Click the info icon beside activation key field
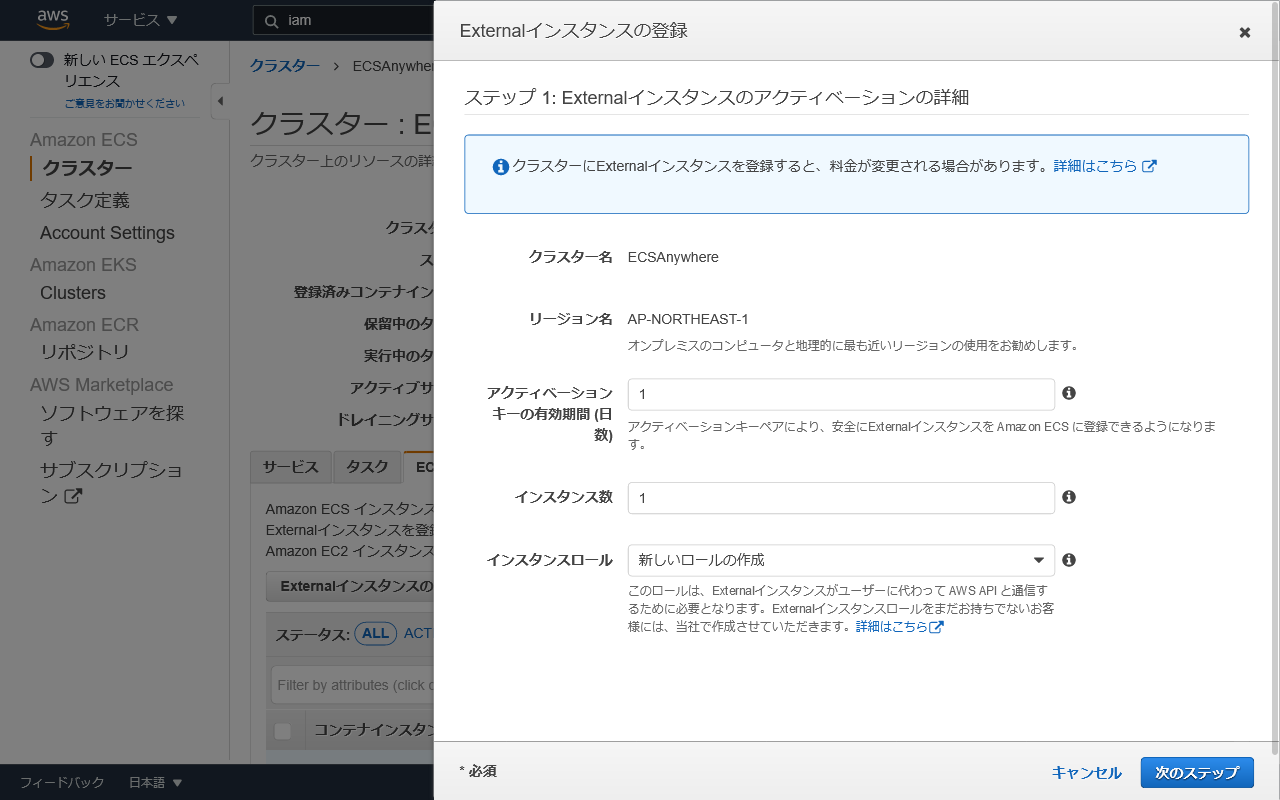Viewport: 1280px width, 800px height. (1069, 393)
